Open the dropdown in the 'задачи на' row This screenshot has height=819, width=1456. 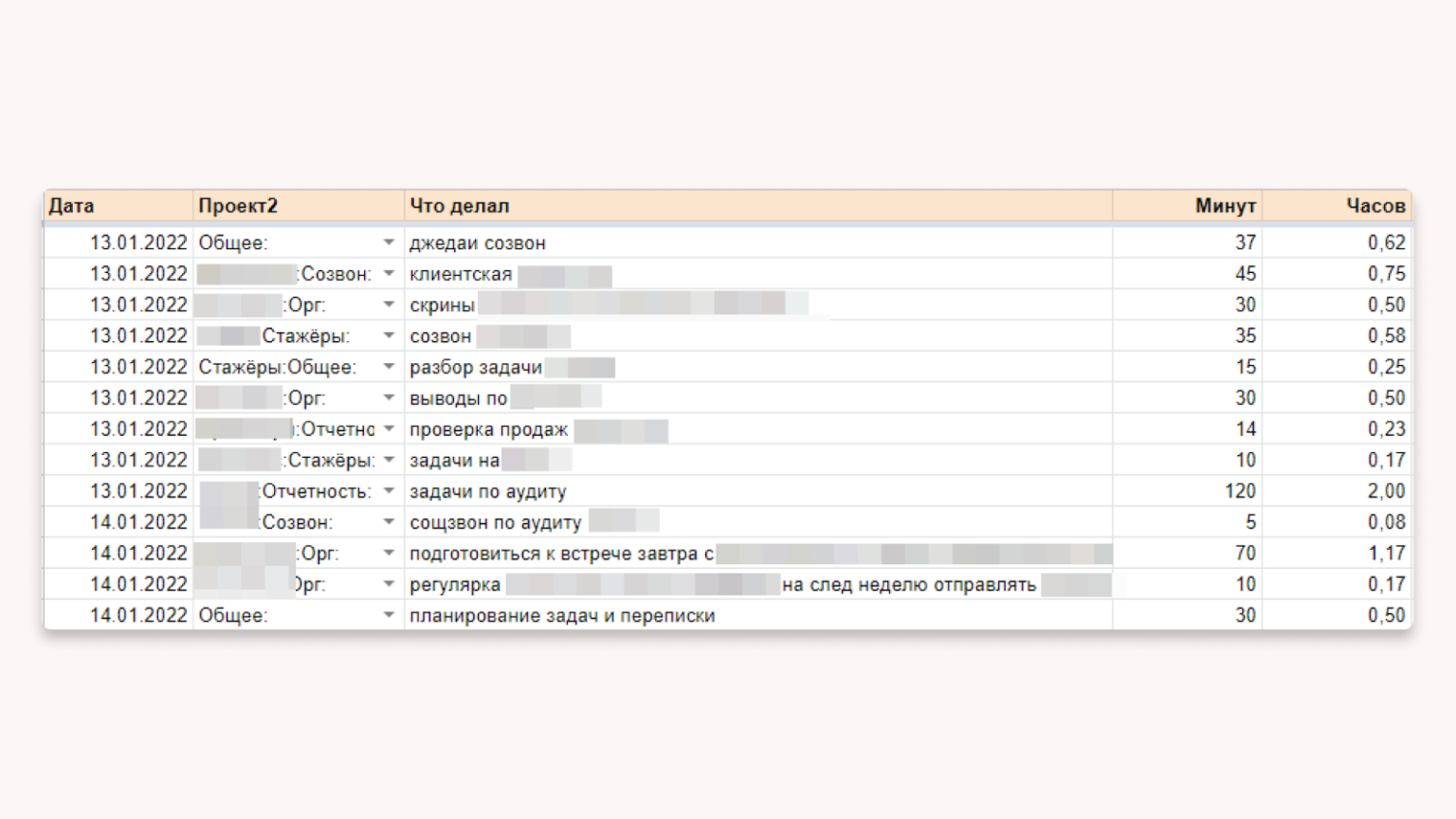389,460
